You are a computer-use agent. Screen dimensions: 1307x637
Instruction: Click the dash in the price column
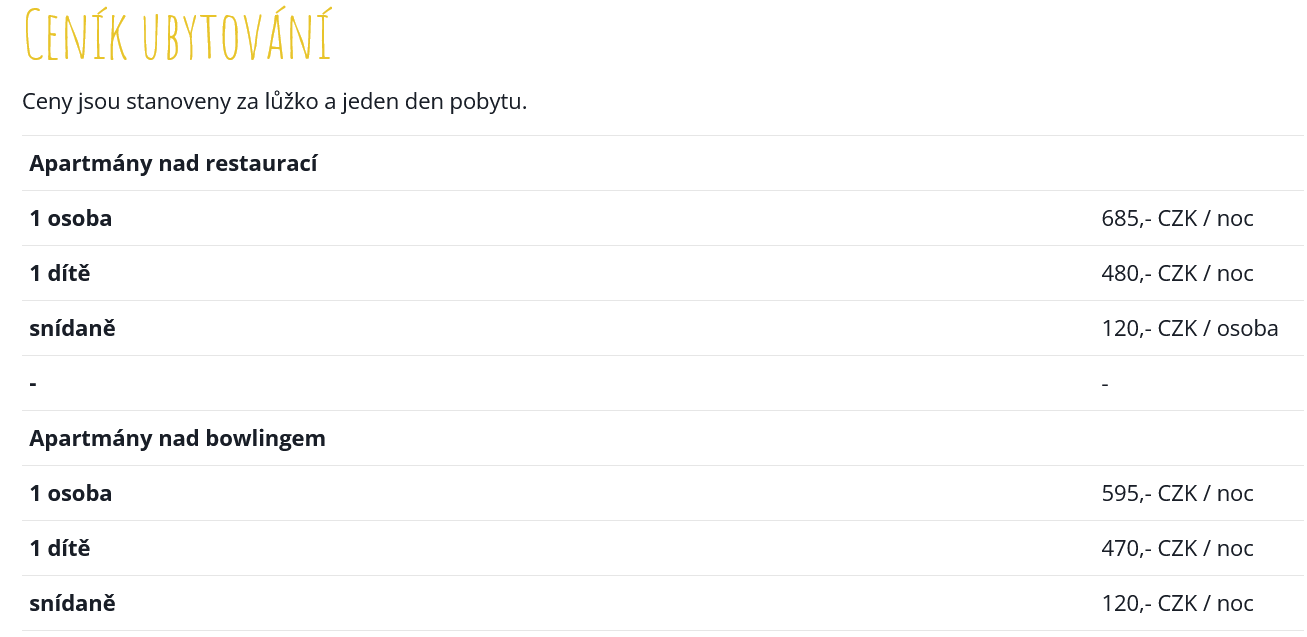[x=1105, y=384]
